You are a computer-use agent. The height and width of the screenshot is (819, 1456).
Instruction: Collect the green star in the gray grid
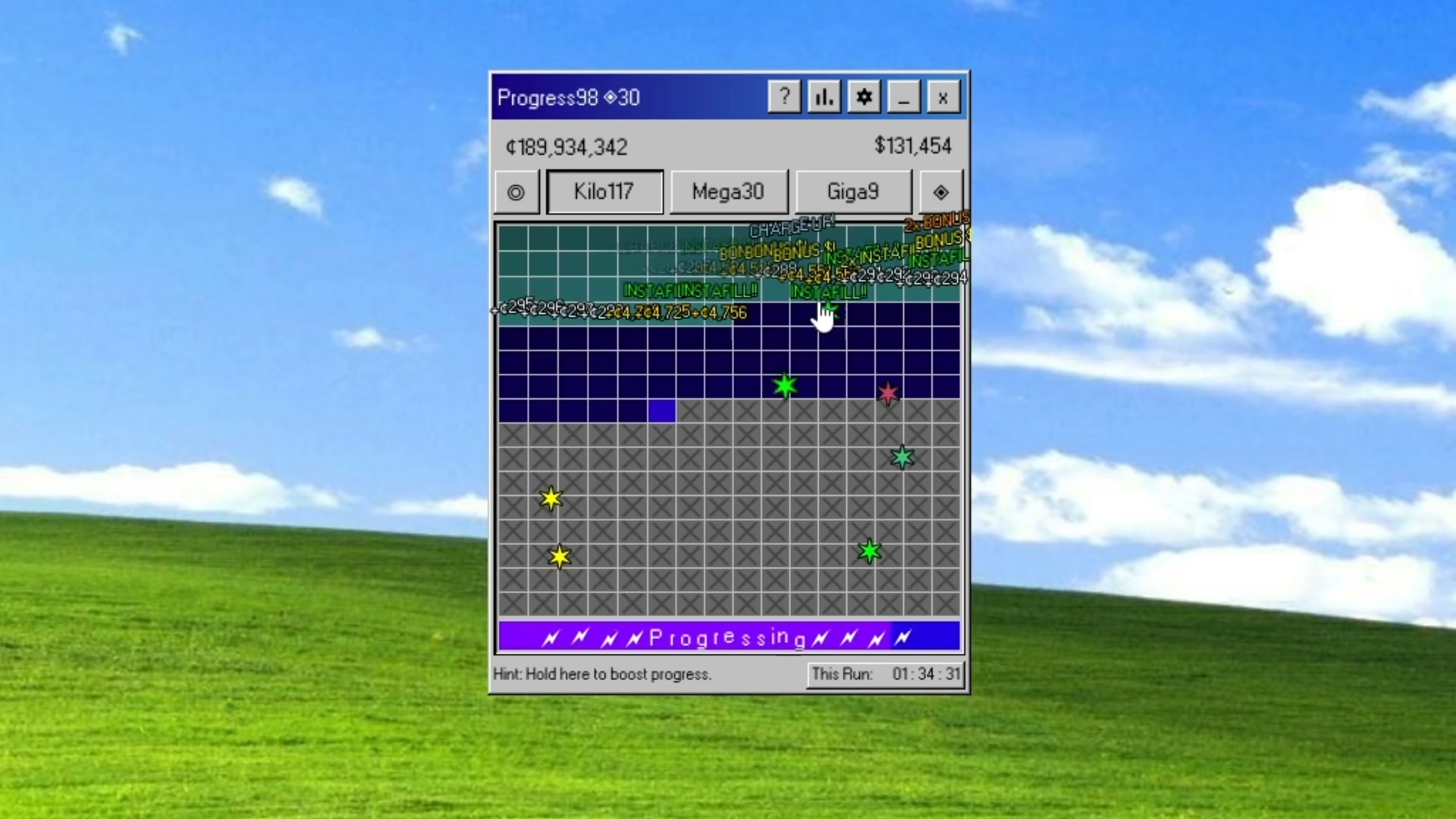tap(870, 551)
